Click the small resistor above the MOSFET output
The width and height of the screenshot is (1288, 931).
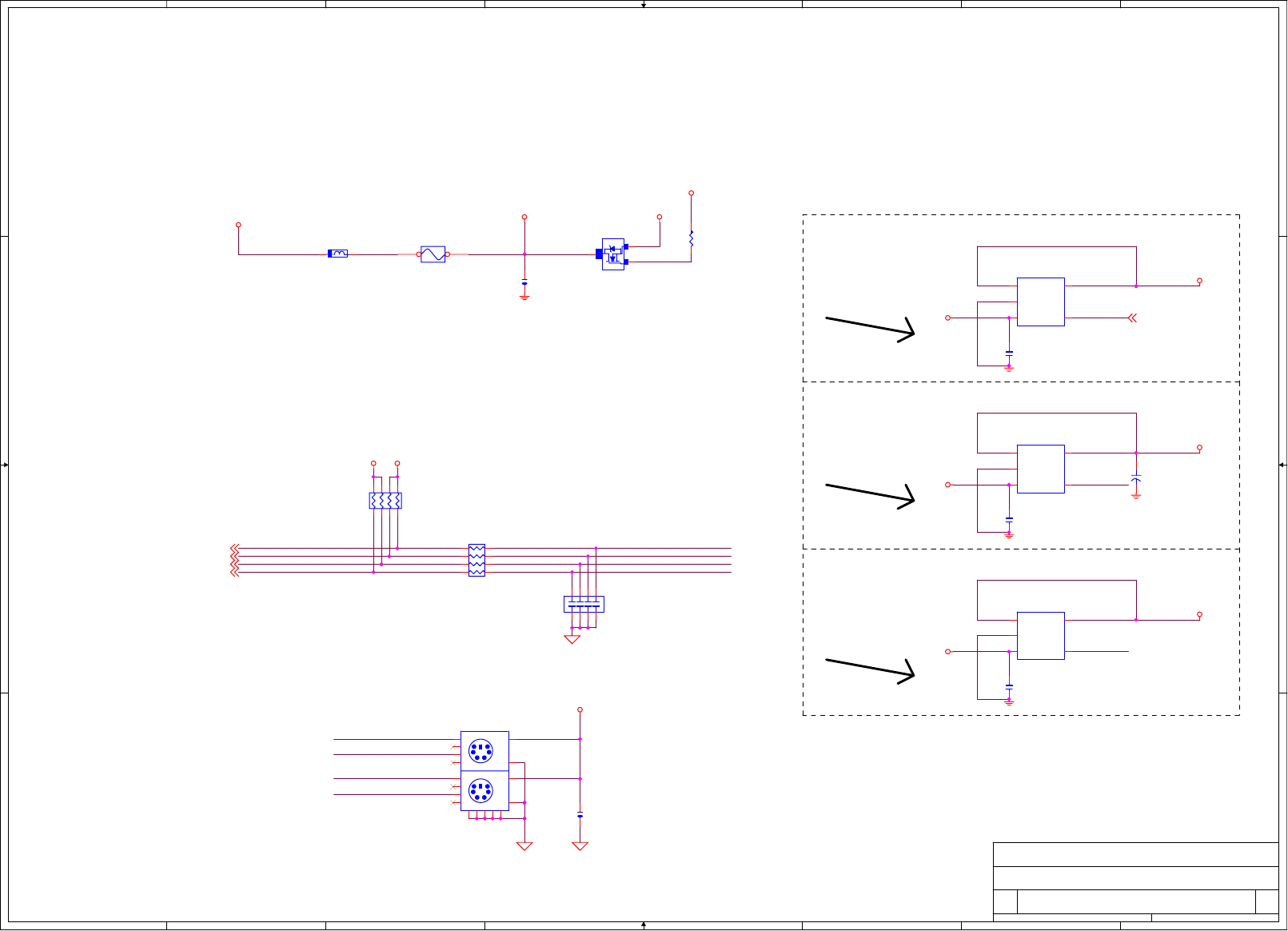click(692, 238)
